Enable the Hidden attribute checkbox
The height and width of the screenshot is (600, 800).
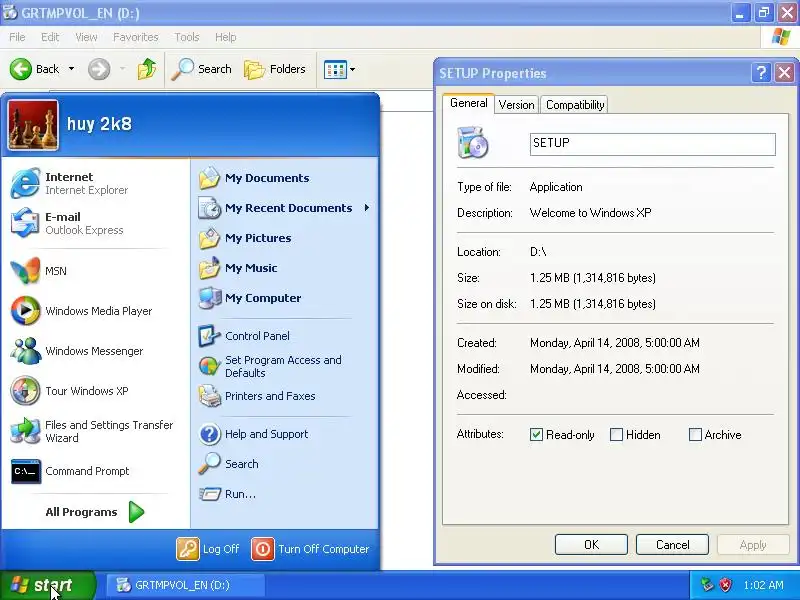616,435
